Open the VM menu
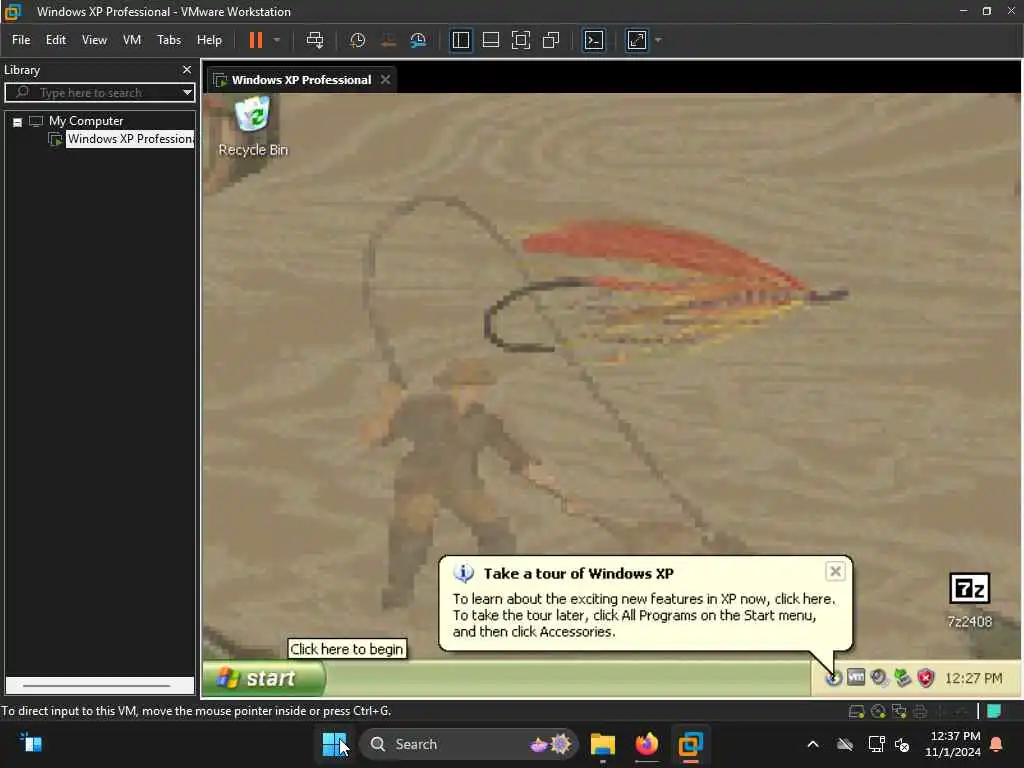Viewport: 1024px width, 768px height. (x=132, y=40)
